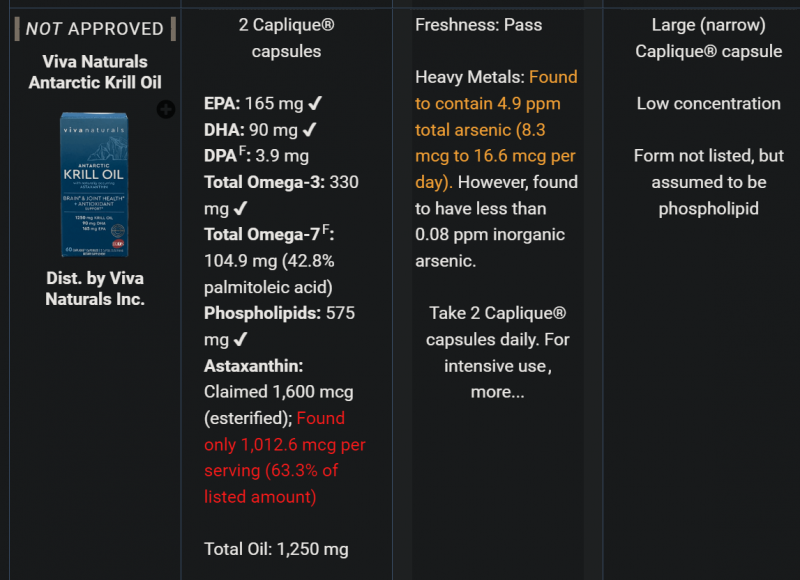
Task: Click the "Low concentration" note
Action: pyautogui.click(x=708, y=103)
